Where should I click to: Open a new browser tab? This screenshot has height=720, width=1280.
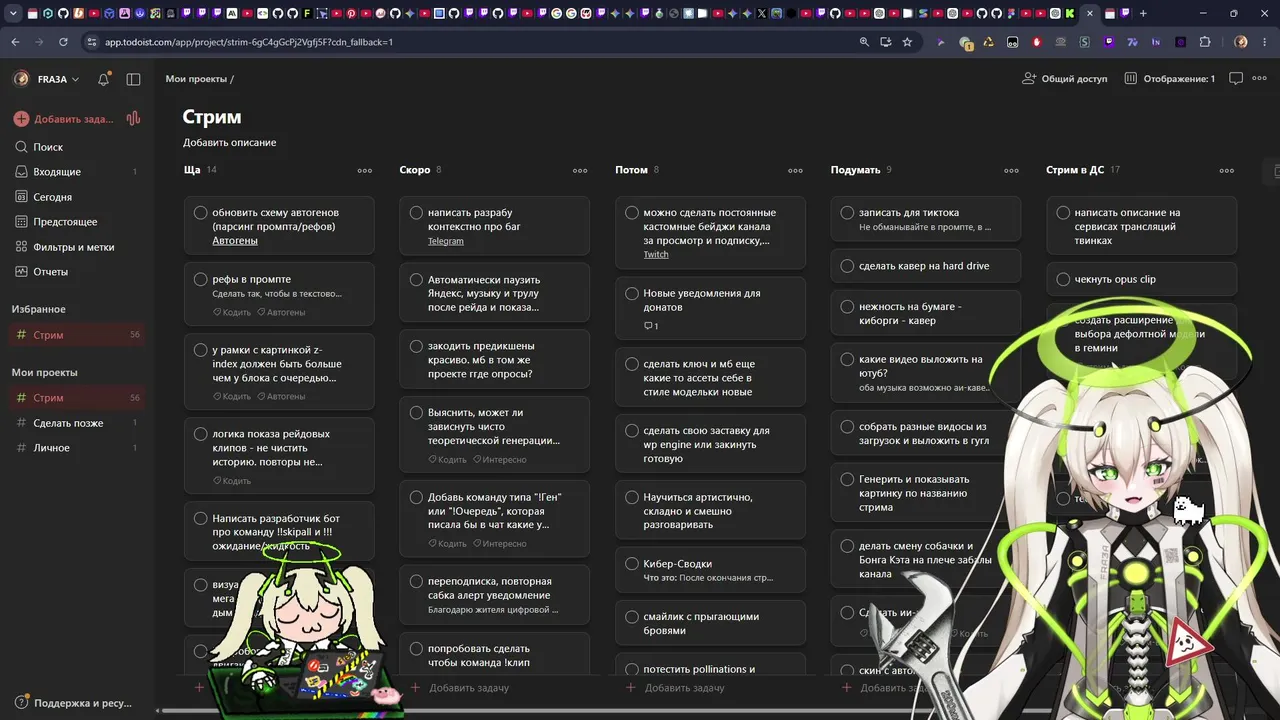[x=1143, y=14]
